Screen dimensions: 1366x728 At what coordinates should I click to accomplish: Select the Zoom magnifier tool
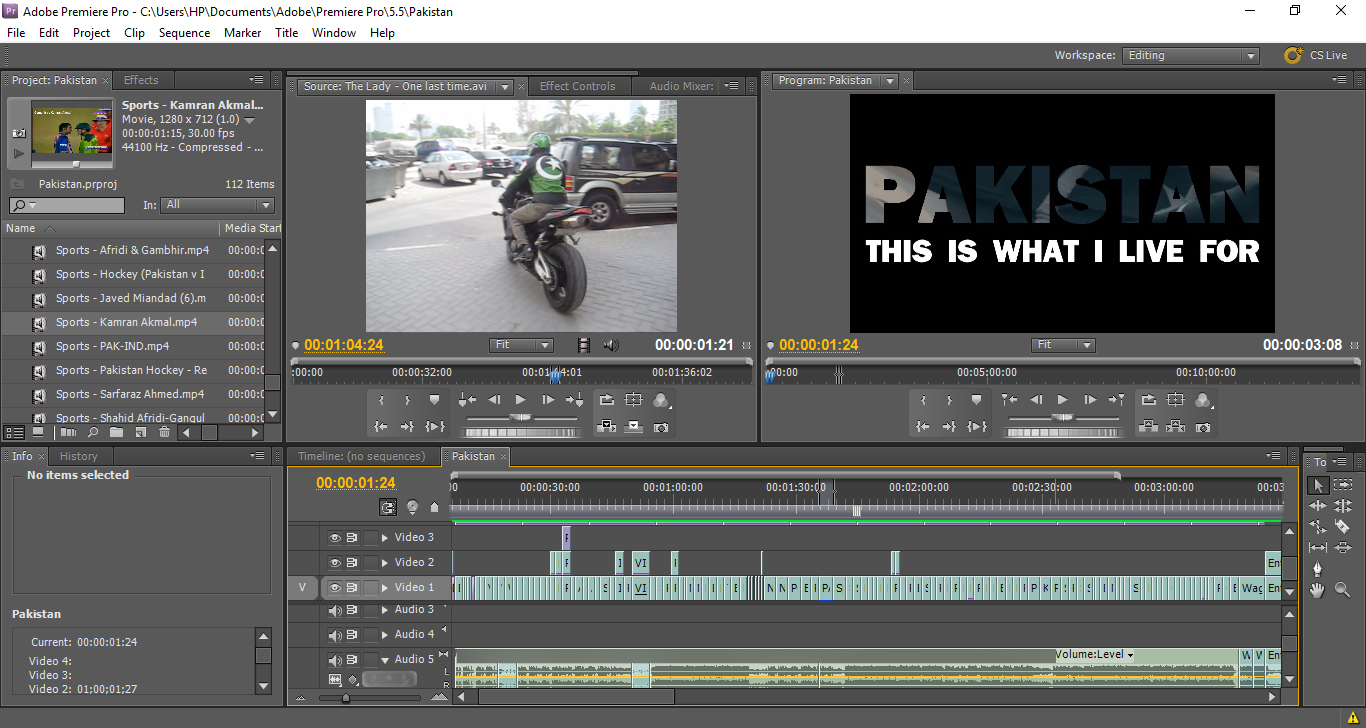coord(1343,590)
